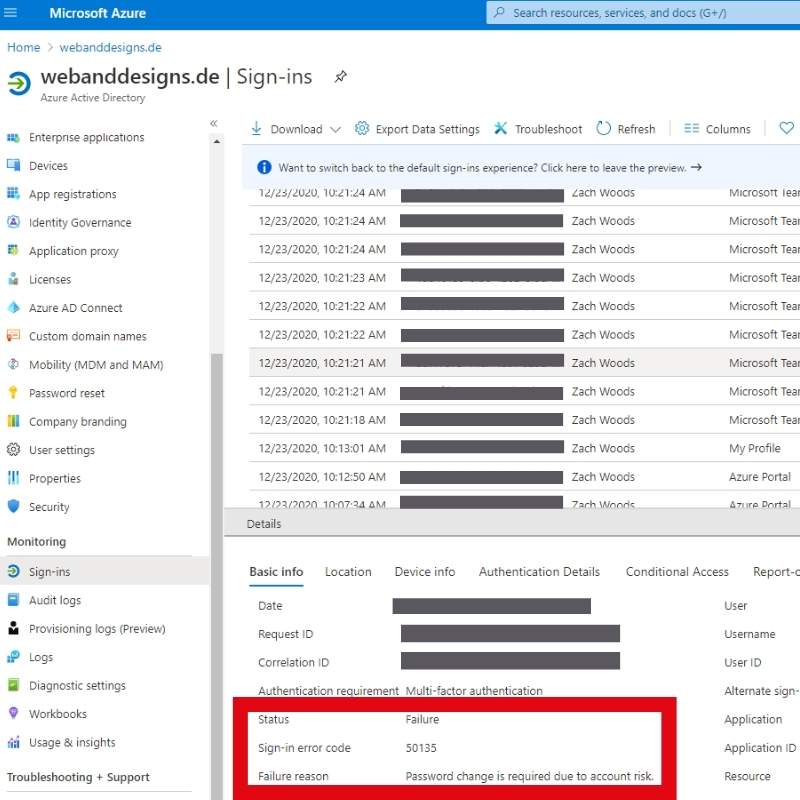Click the Usage & insights chart icon
Image resolution: width=800 pixels, height=800 pixels.
point(13,742)
